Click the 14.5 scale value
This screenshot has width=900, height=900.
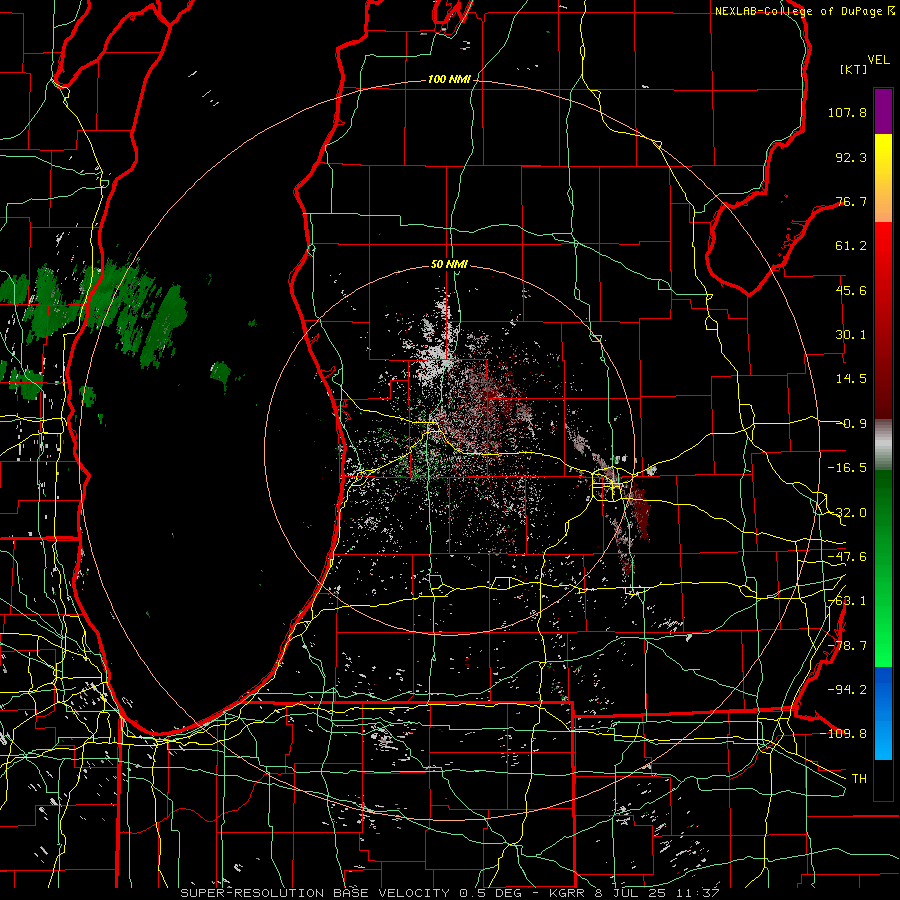click(851, 379)
